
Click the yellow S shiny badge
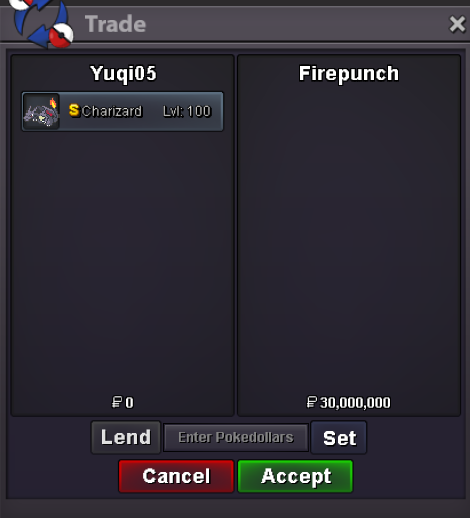pos(74,110)
